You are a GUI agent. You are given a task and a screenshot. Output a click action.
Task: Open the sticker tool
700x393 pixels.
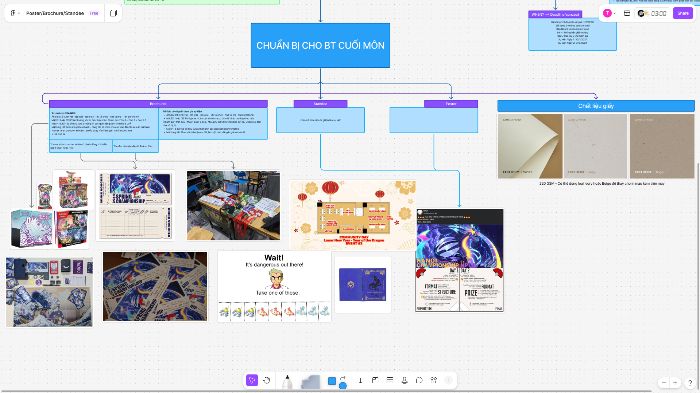pos(419,380)
